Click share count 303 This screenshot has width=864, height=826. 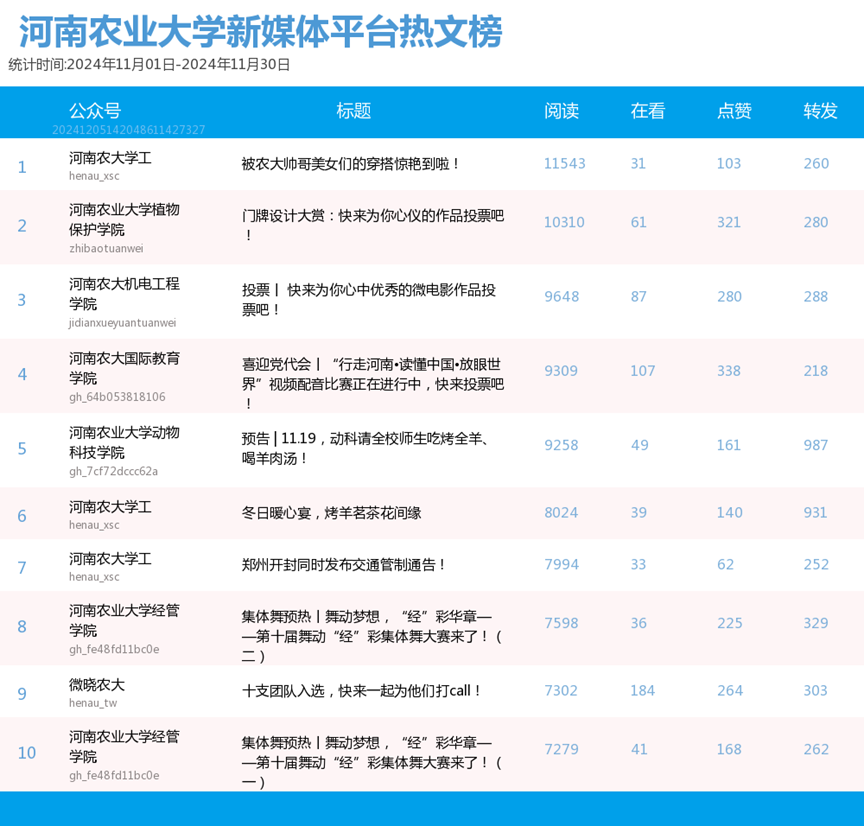tap(816, 690)
